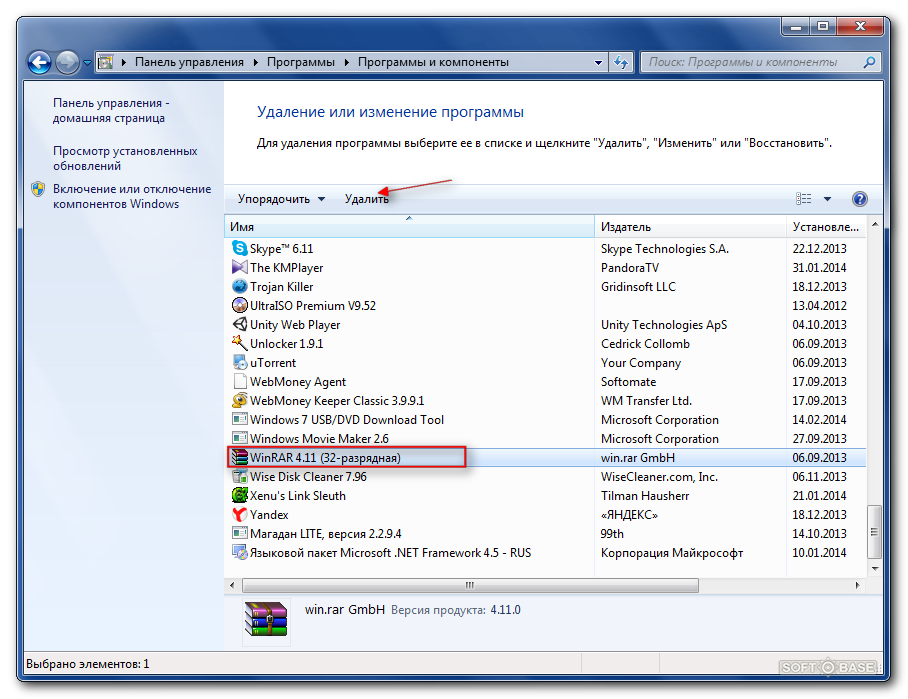Screen dimensions: 908x699
Task: Click the UltraISO Premium disc icon
Action: click(x=239, y=305)
